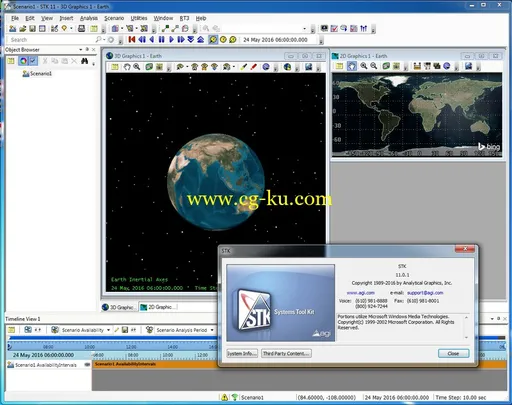Click the Zoom In magnifier in 2D Graphics toolbar
512x405 pixels.
pyautogui.click(x=364, y=66)
